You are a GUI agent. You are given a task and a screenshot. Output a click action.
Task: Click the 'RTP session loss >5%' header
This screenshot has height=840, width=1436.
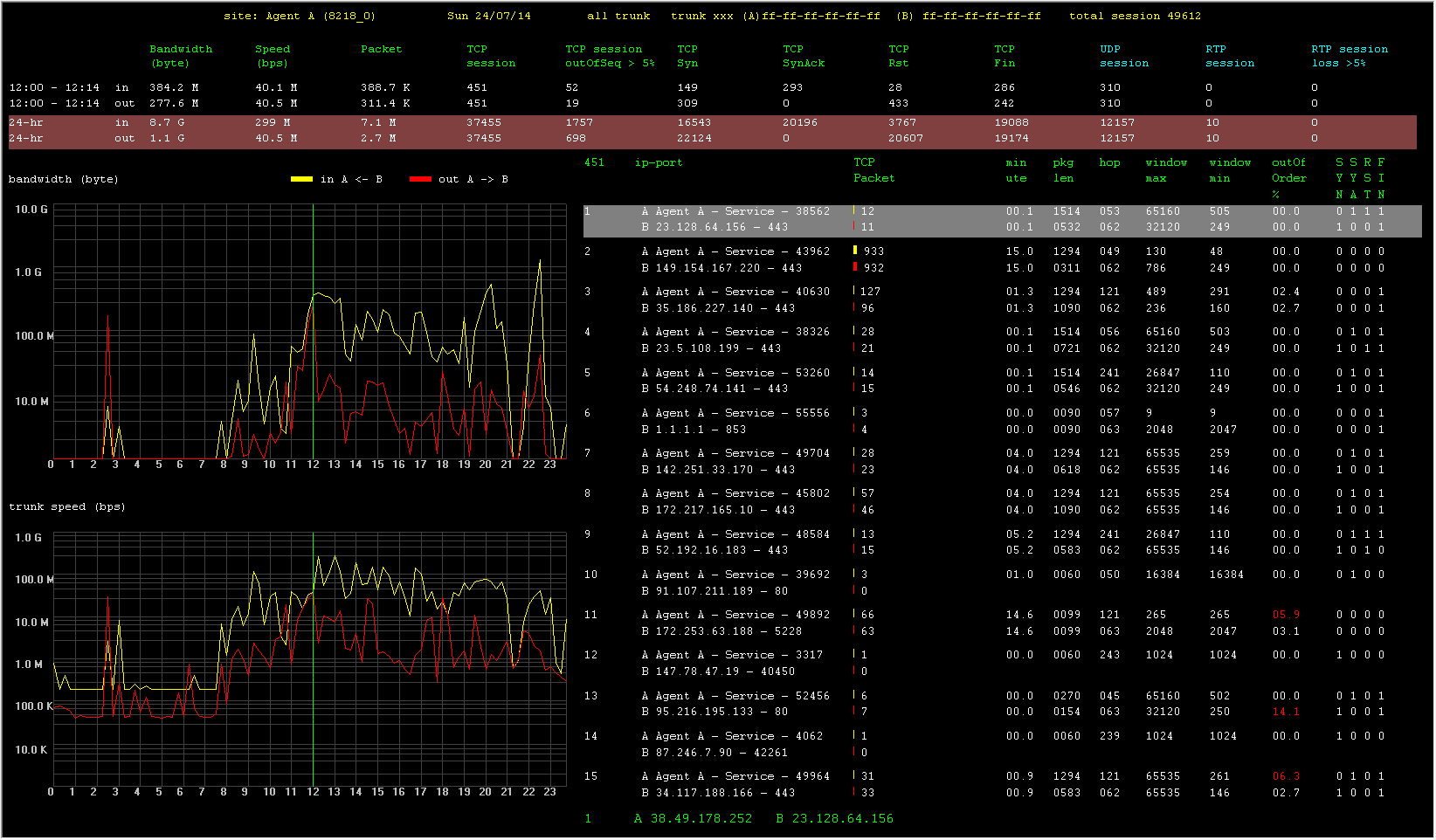(1349, 56)
